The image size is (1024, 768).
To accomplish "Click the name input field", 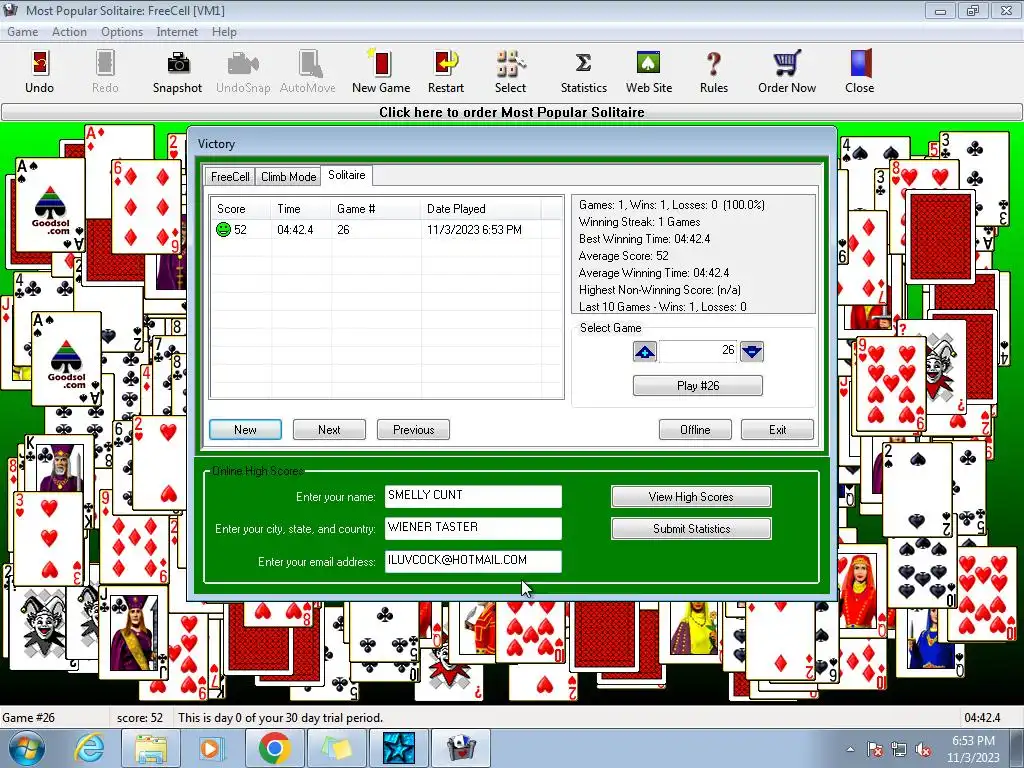I will 473,496.
